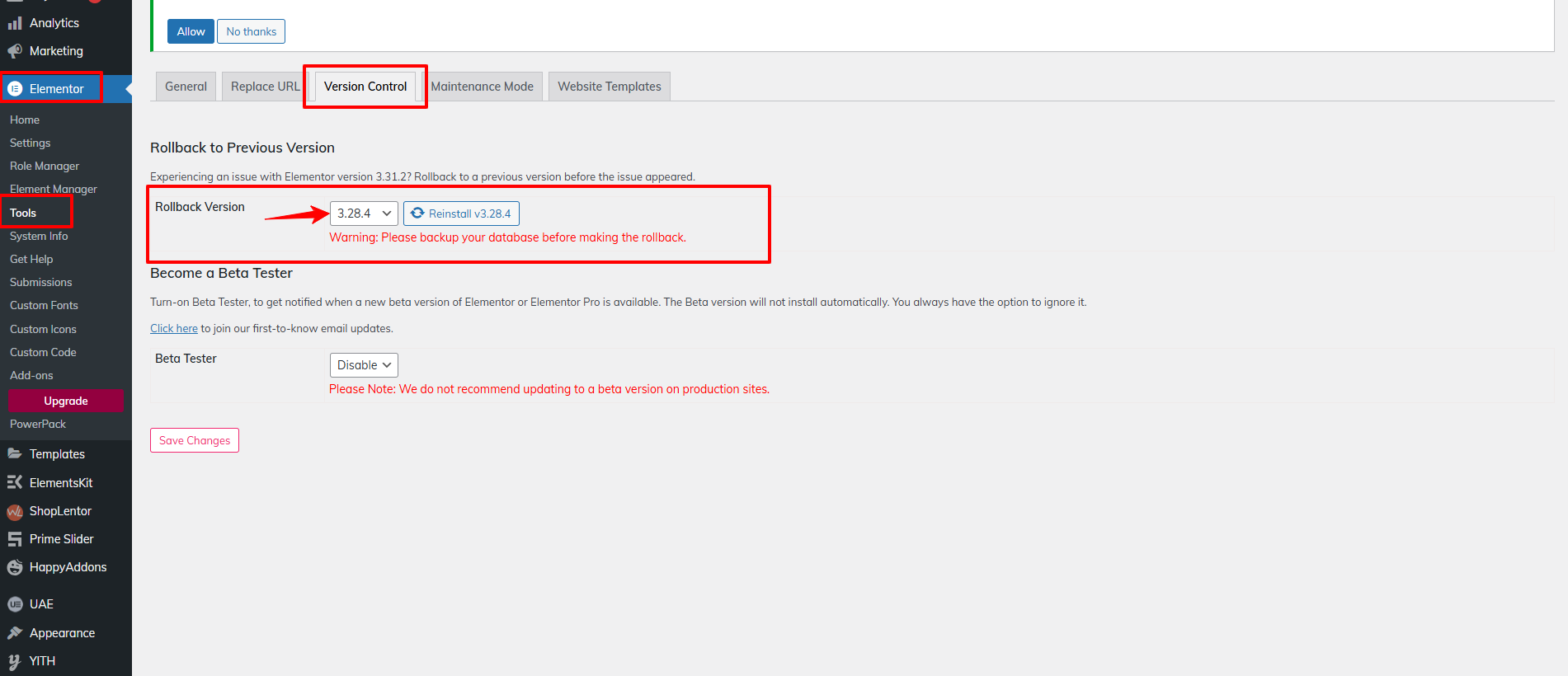The width and height of the screenshot is (1568, 676).
Task: Click the Appearance paintbrush icon
Action: coord(15,633)
